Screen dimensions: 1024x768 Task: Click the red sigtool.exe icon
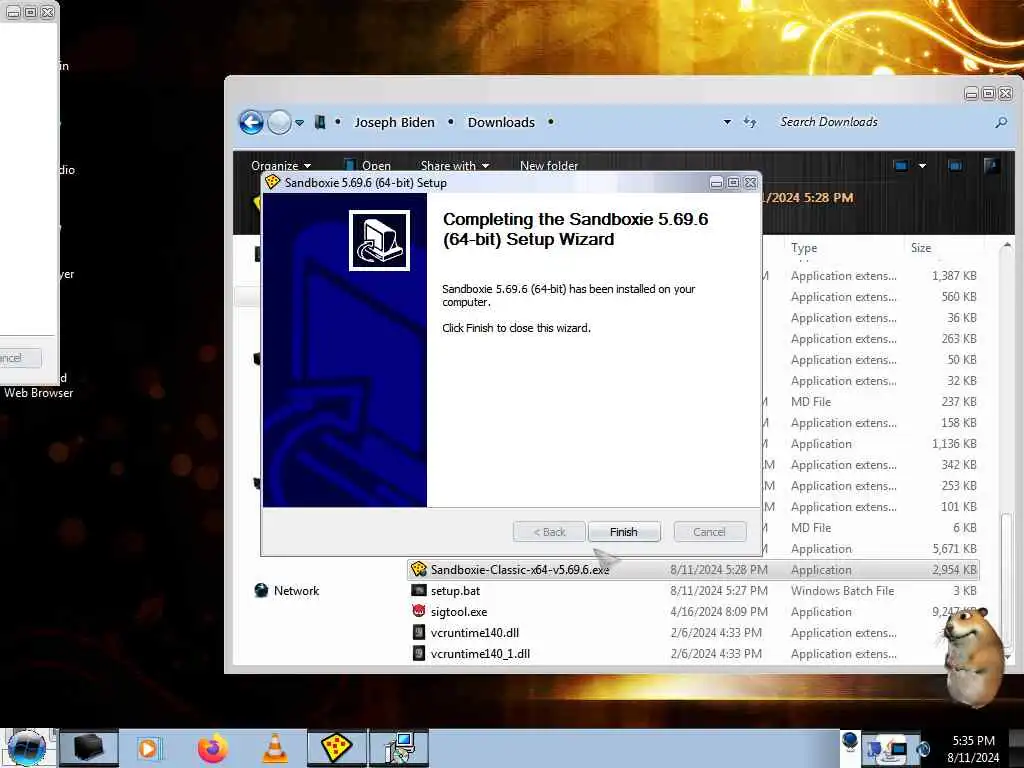(419, 611)
